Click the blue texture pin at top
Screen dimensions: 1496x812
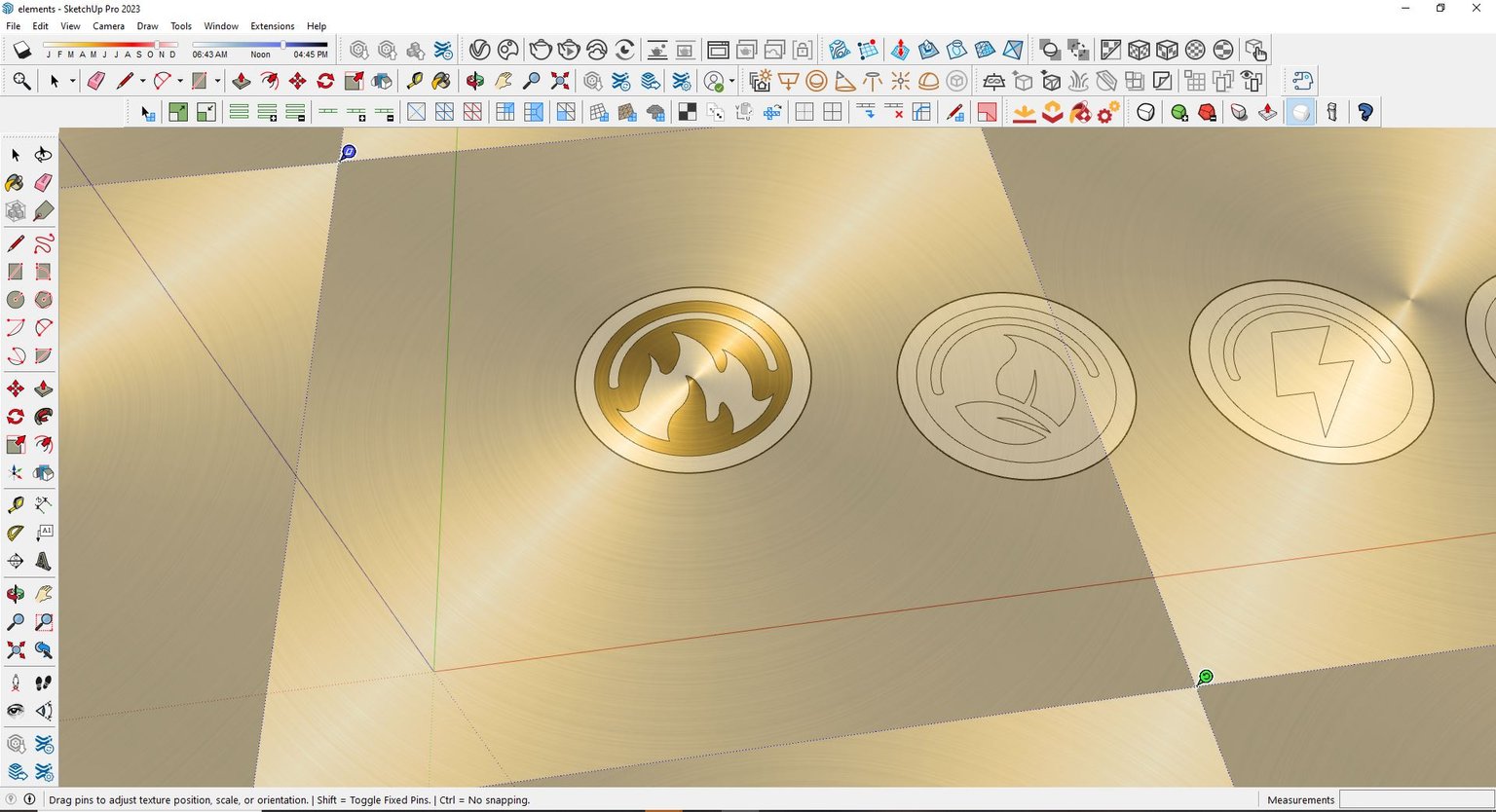tap(349, 152)
